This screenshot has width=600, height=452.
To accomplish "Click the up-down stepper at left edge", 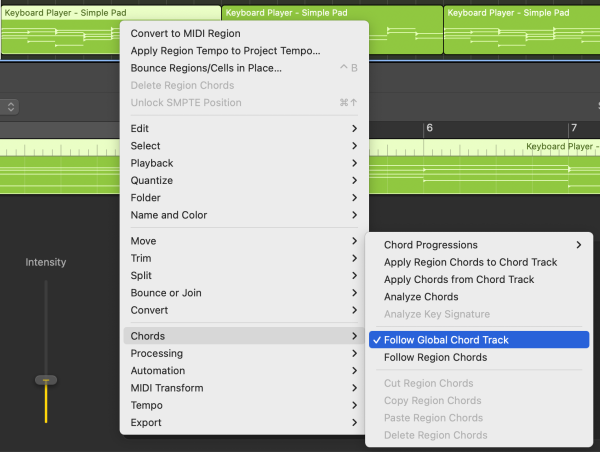I will (x=10, y=106).
